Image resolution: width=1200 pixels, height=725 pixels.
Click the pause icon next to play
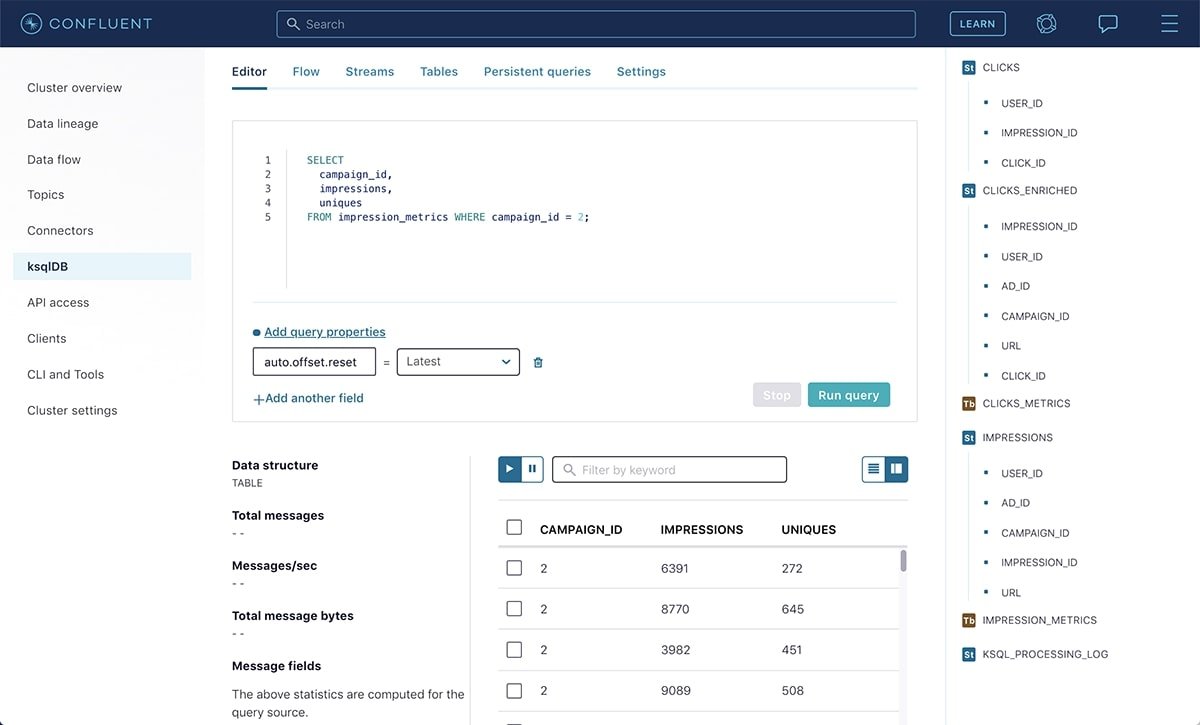point(531,468)
